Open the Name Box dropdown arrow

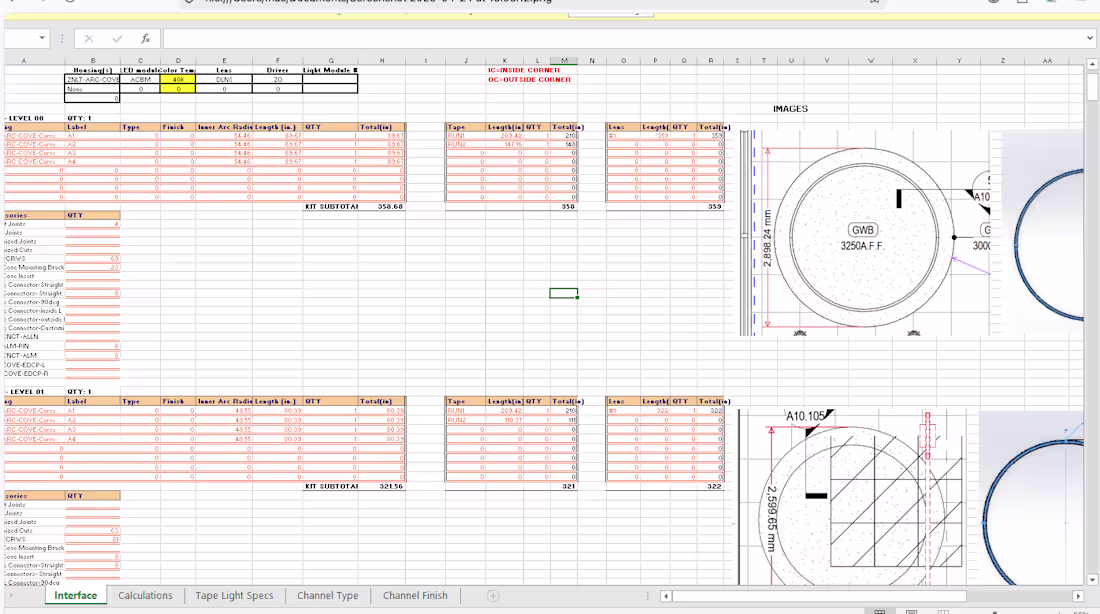[42, 38]
